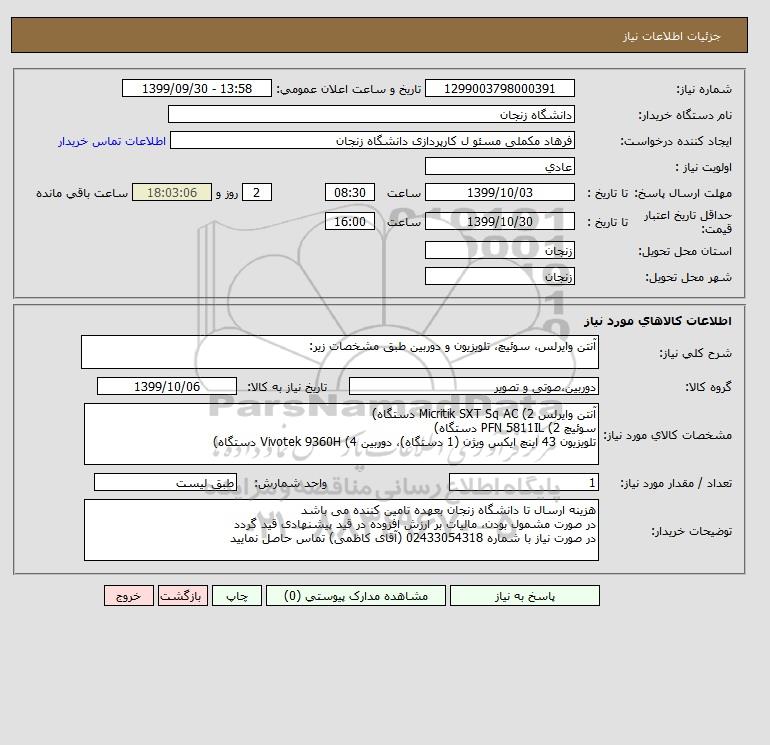The height and width of the screenshot is (745, 770).
Task: Click the خروج exit button
Action: point(129,596)
